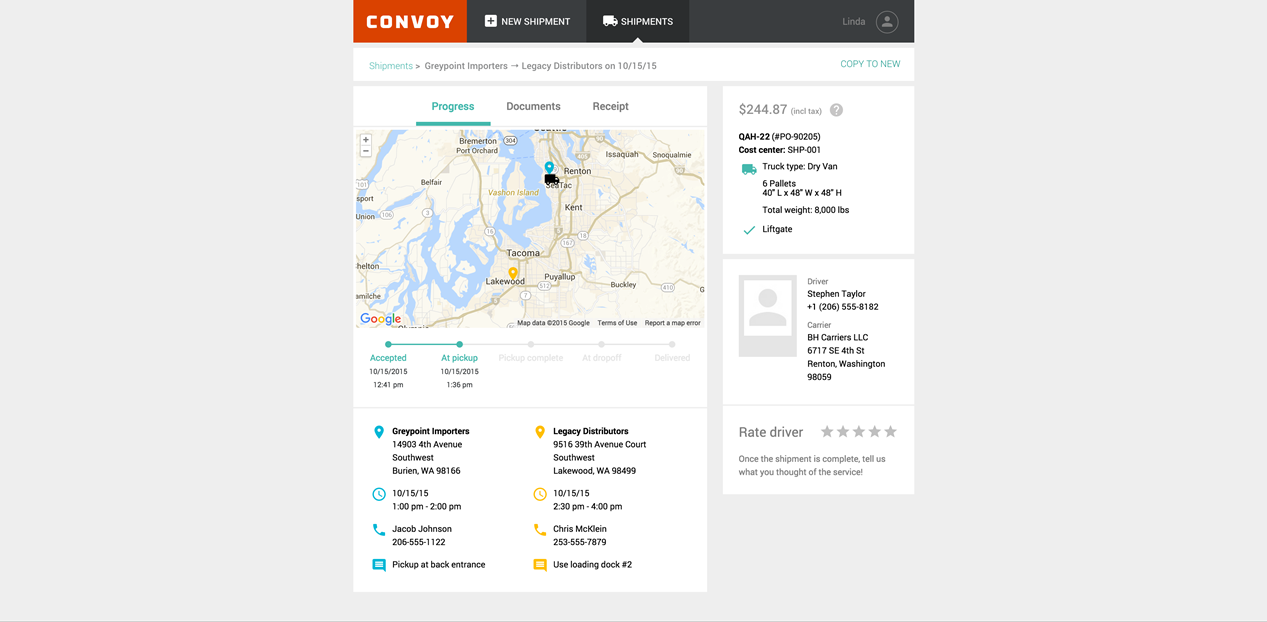Image resolution: width=1267 pixels, height=622 pixels.
Task: Start a NEW SHIPMENT
Action: coord(526,20)
